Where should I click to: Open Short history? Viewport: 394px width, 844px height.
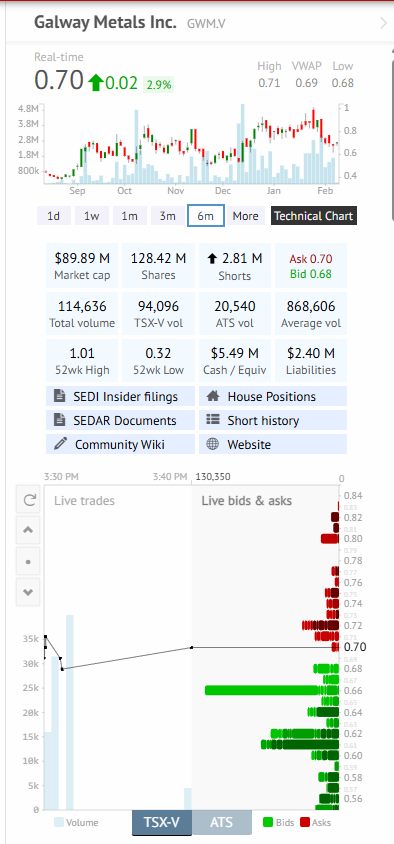point(273,420)
